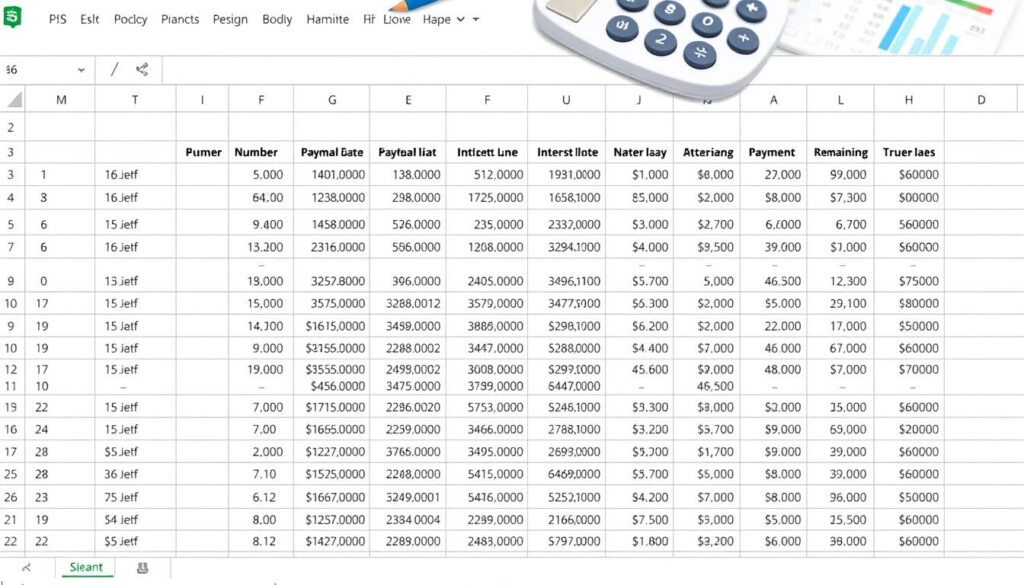Switch to the Sleant sheet tab
The image size is (1024, 585).
point(86,567)
